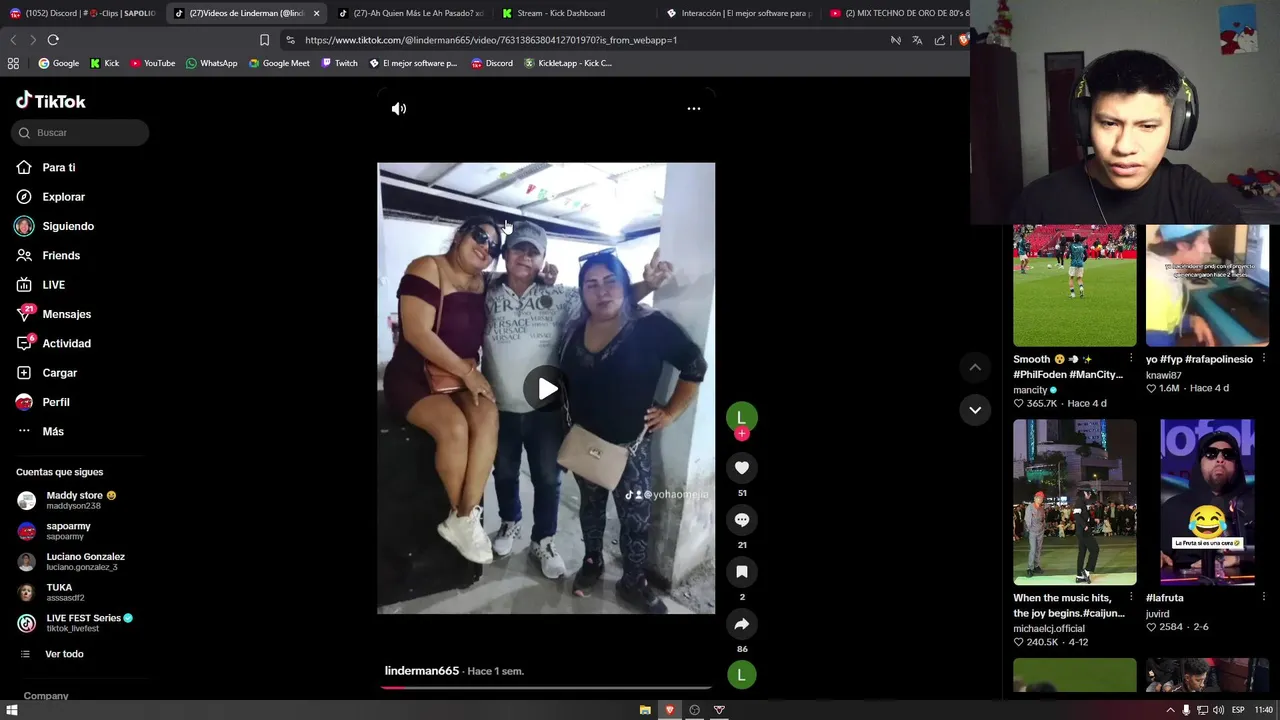This screenshot has height=720, width=1280.
Task: Open the Luciano Gonzalez account
Action: (85, 562)
